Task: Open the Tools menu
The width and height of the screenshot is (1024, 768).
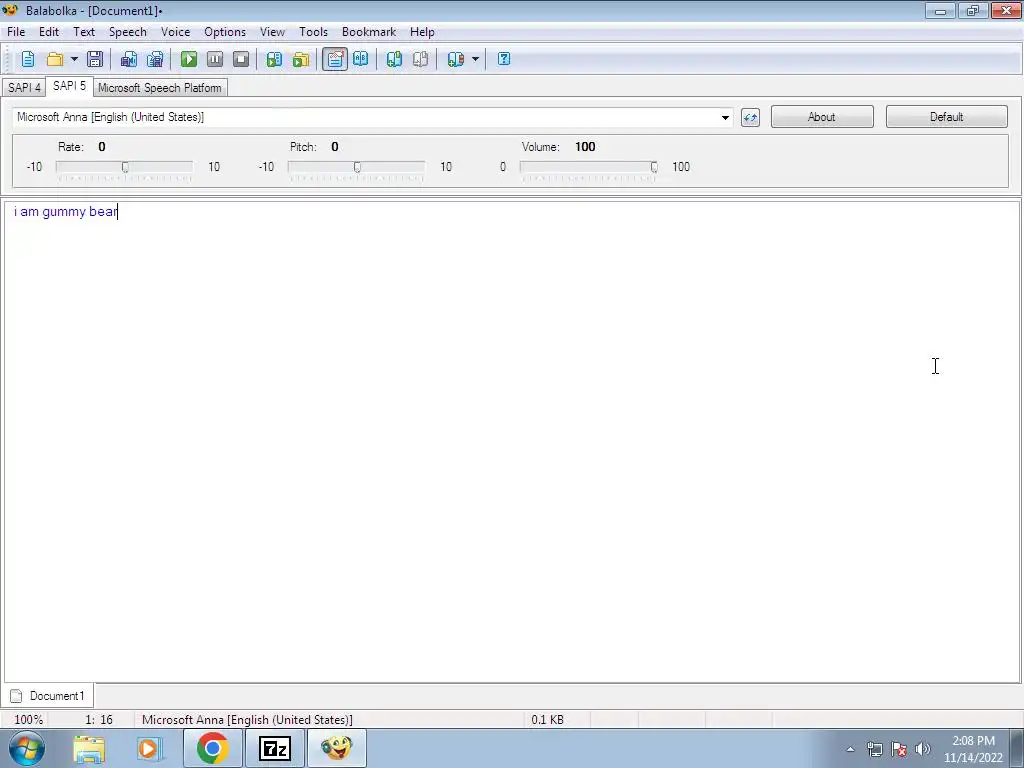Action: click(x=313, y=32)
